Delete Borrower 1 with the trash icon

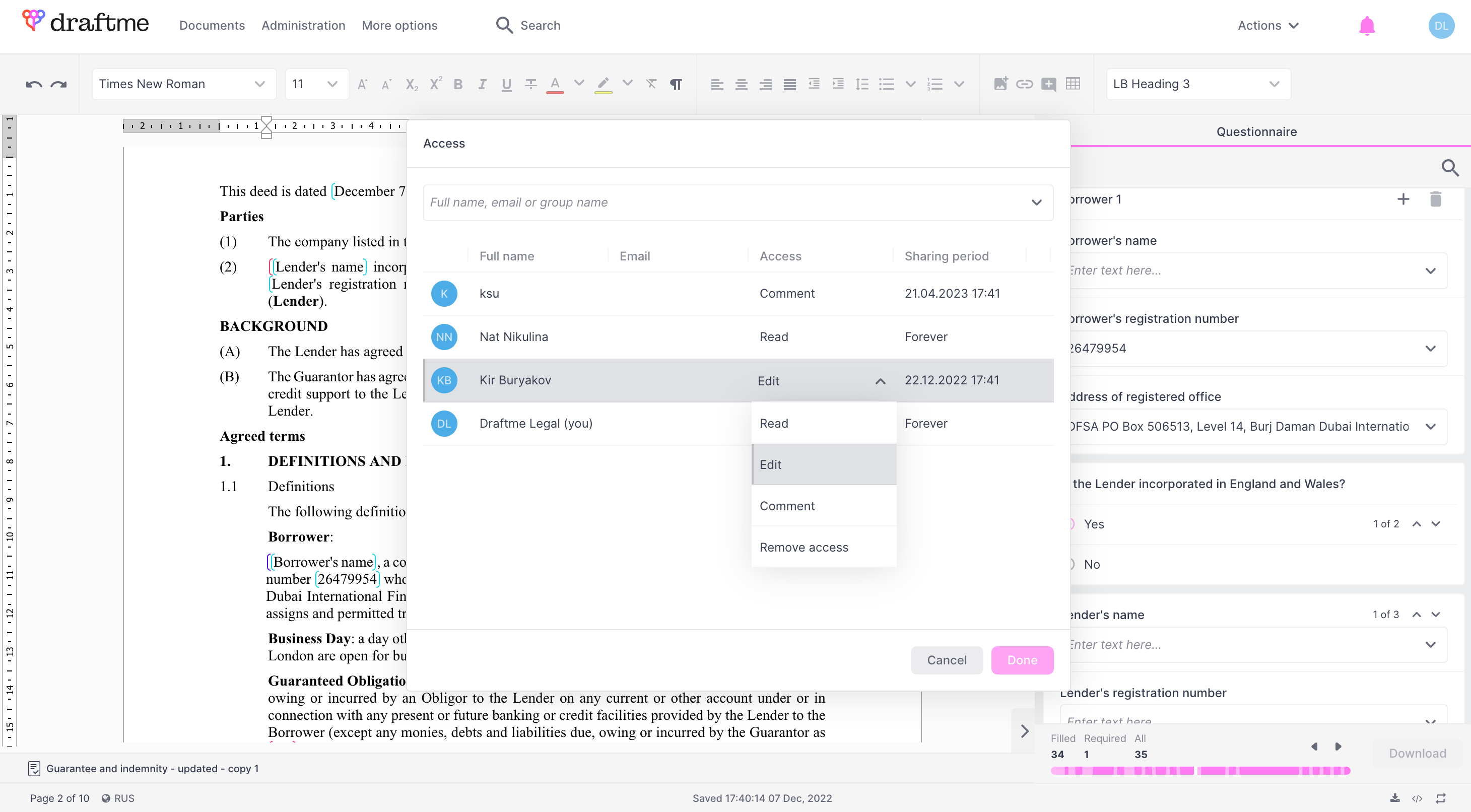(x=1435, y=198)
